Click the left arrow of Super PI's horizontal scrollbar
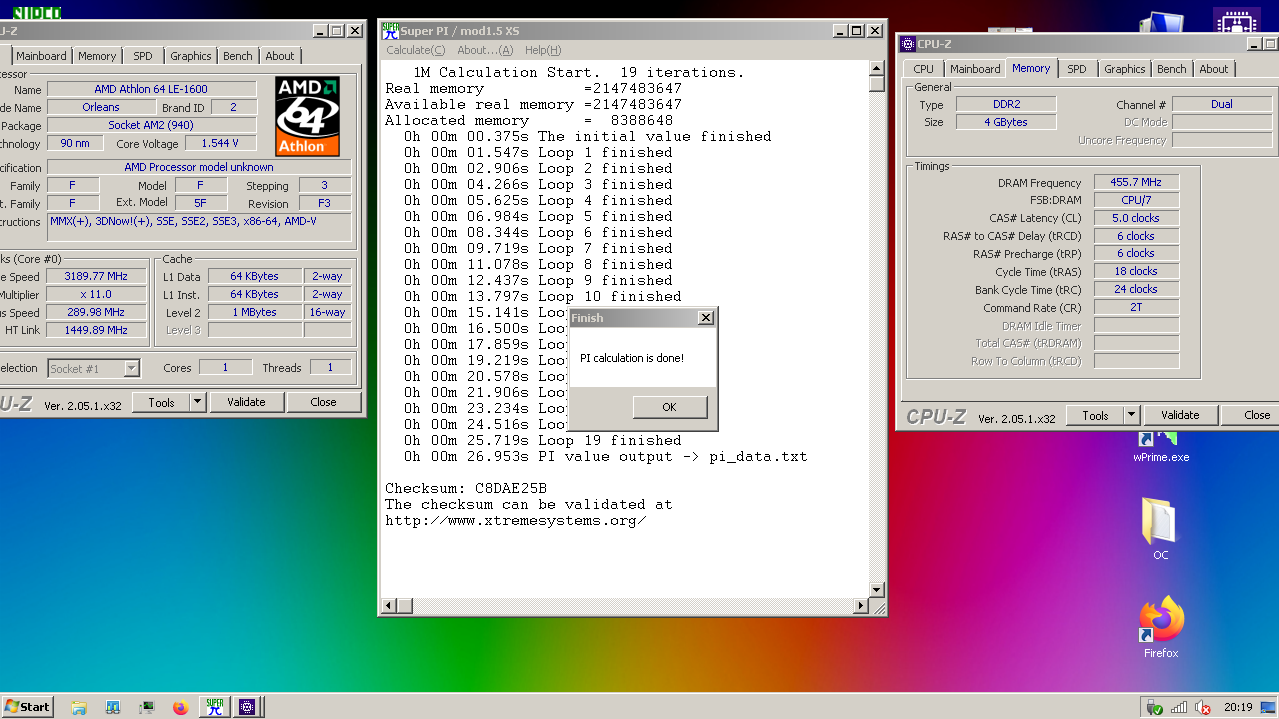The height and width of the screenshot is (719, 1279). (391, 606)
